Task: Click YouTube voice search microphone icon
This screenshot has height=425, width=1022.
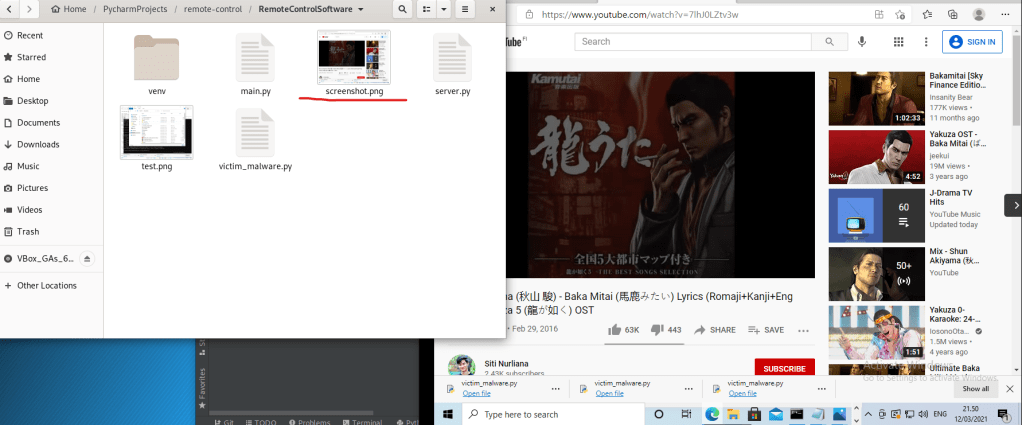Action: tap(862, 42)
